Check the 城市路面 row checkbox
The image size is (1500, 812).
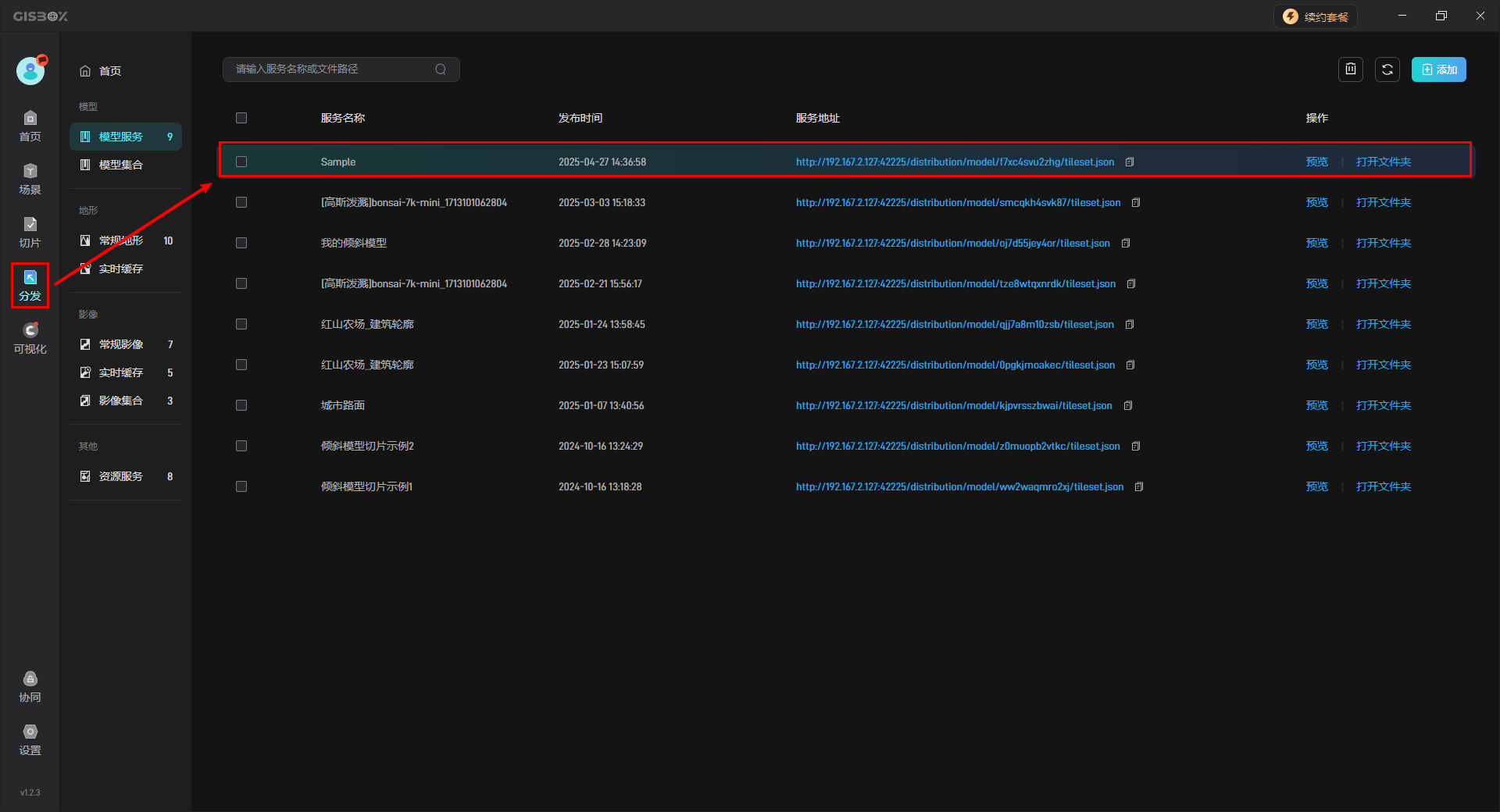click(241, 405)
